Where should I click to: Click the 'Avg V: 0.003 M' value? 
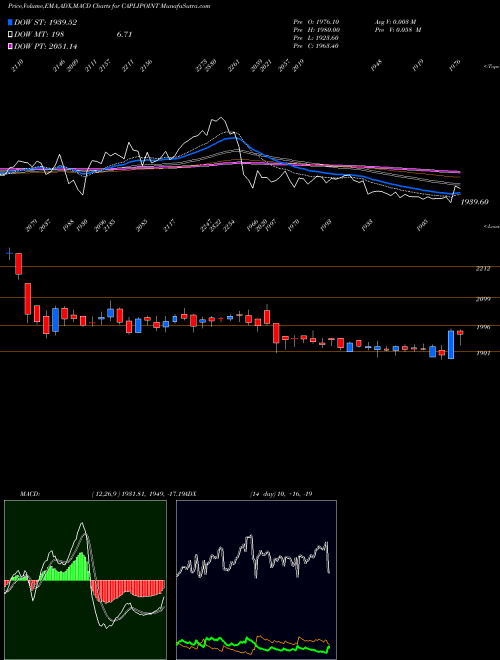tap(397, 22)
